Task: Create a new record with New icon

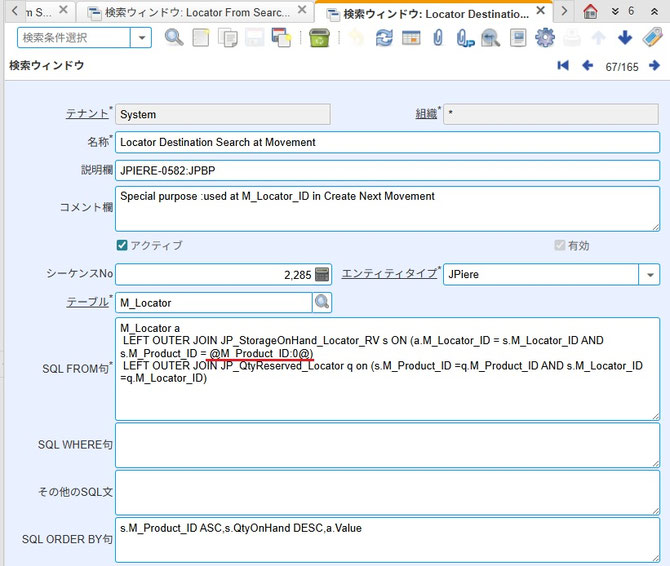Action: point(201,38)
